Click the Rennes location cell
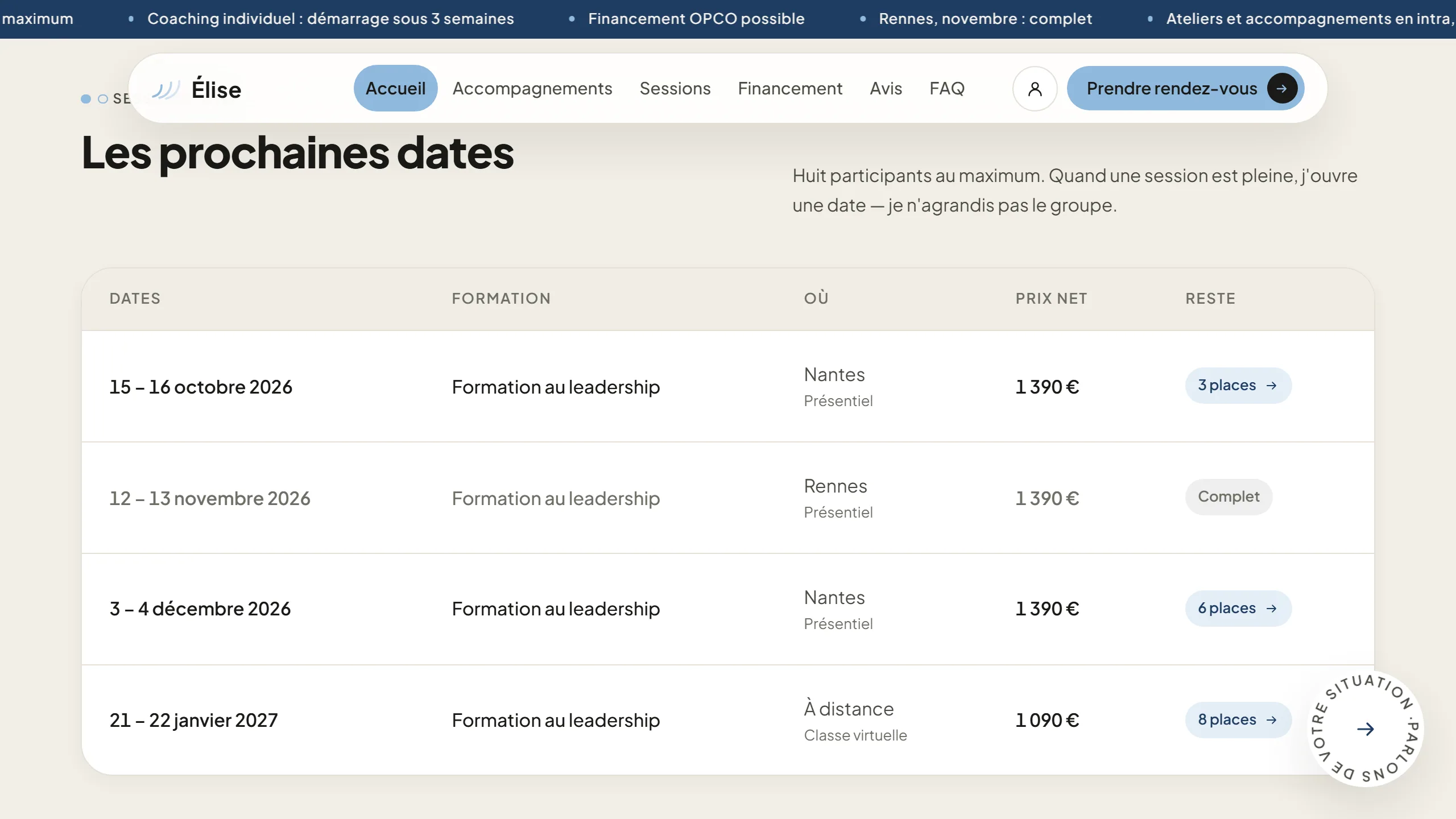 pos(835,486)
